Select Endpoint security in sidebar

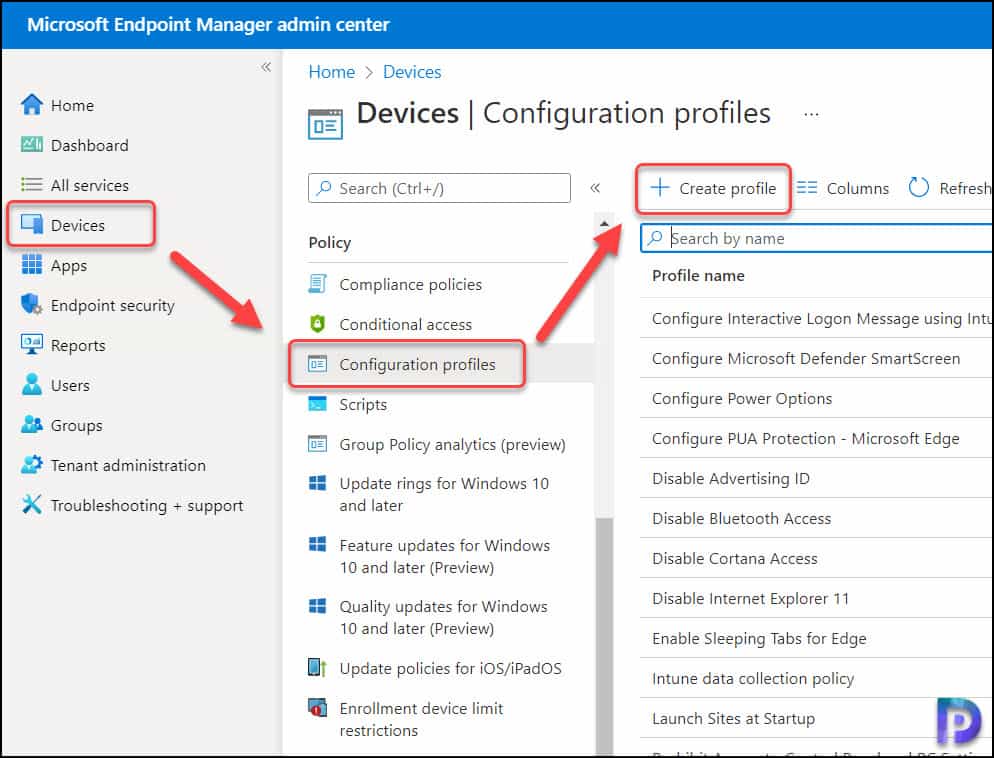[112, 305]
